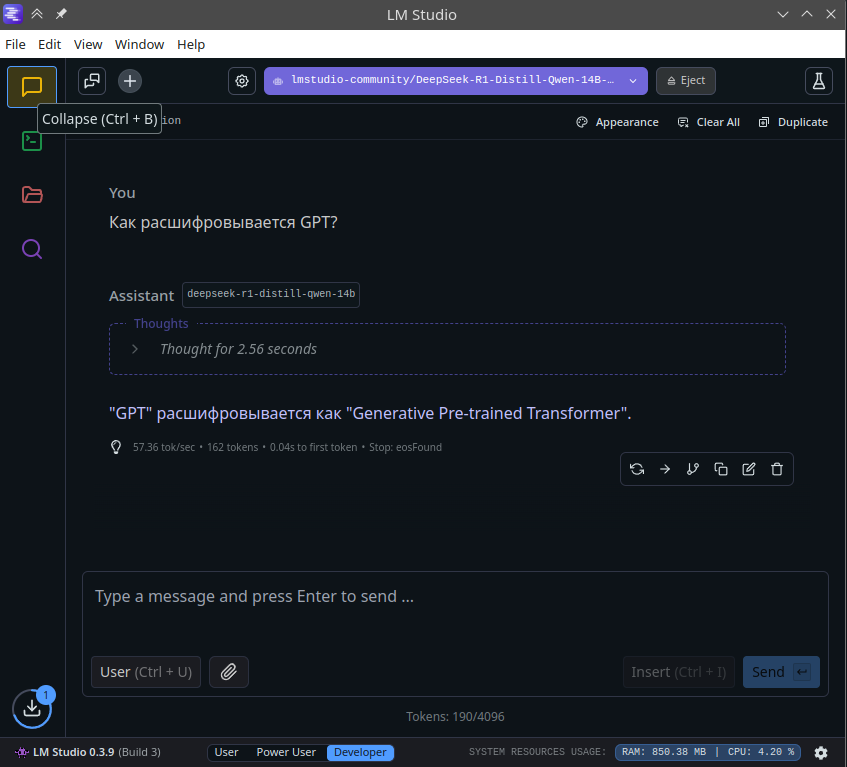Open the Chat view in sidebar
The height and width of the screenshot is (767, 847).
pyautogui.click(x=32, y=86)
